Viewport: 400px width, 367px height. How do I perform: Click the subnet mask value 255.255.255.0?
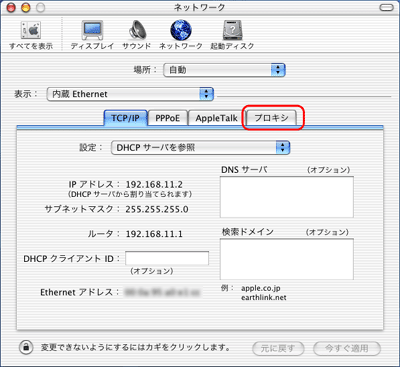pyautogui.click(x=157, y=209)
